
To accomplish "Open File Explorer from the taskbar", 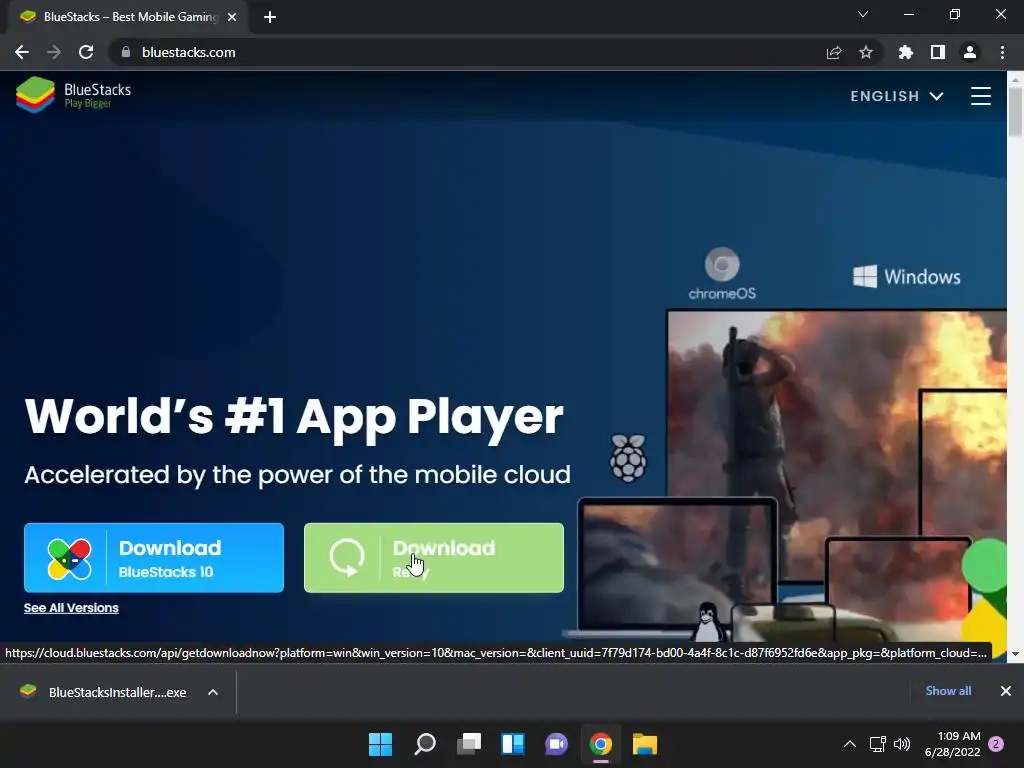I will (645, 744).
